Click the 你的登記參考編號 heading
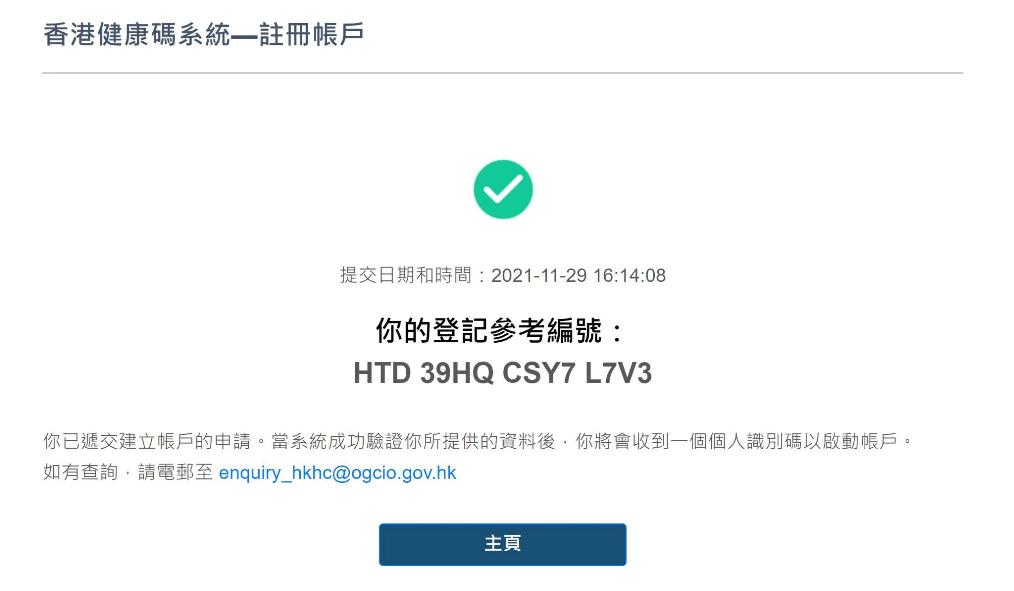 coord(490,330)
